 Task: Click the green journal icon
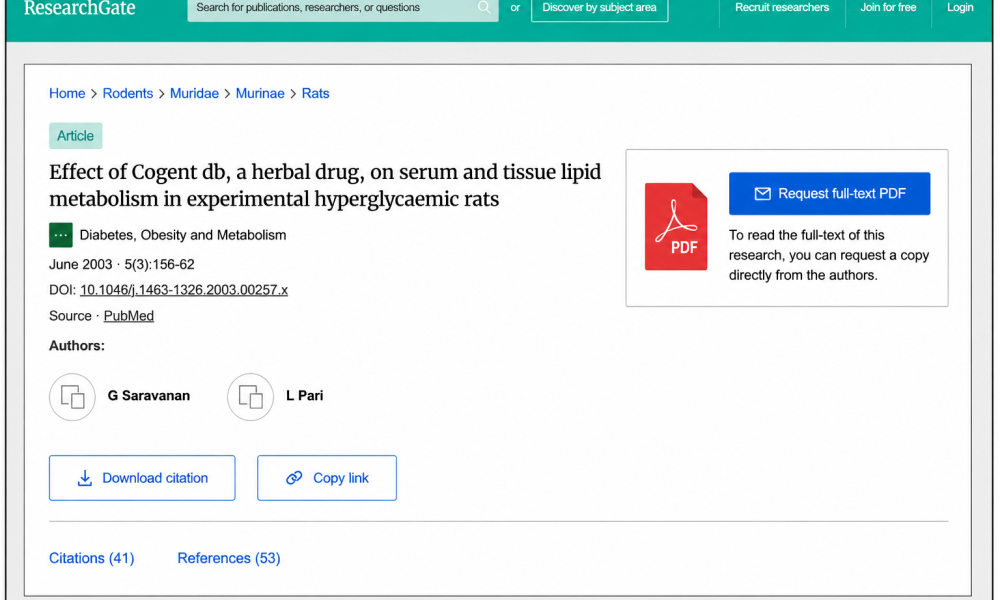pyautogui.click(x=61, y=235)
